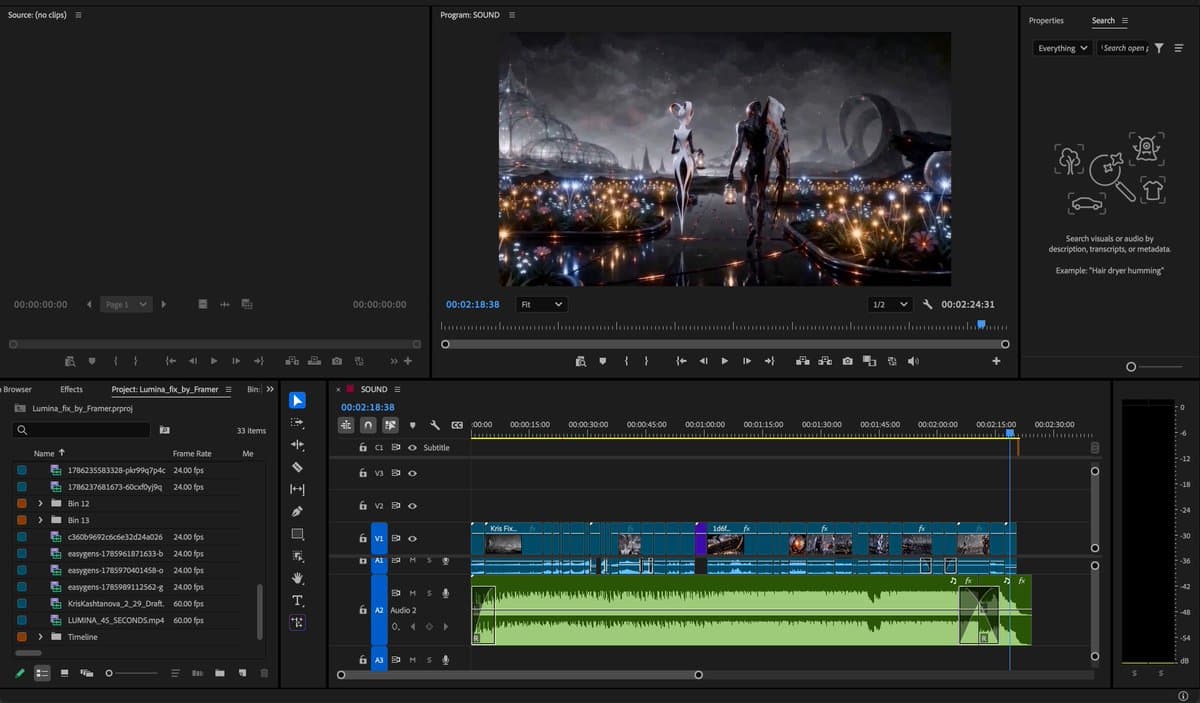The image size is (1200, 703).
Task: Open the Program: SOUND panel menu
Action: (512, 15)
